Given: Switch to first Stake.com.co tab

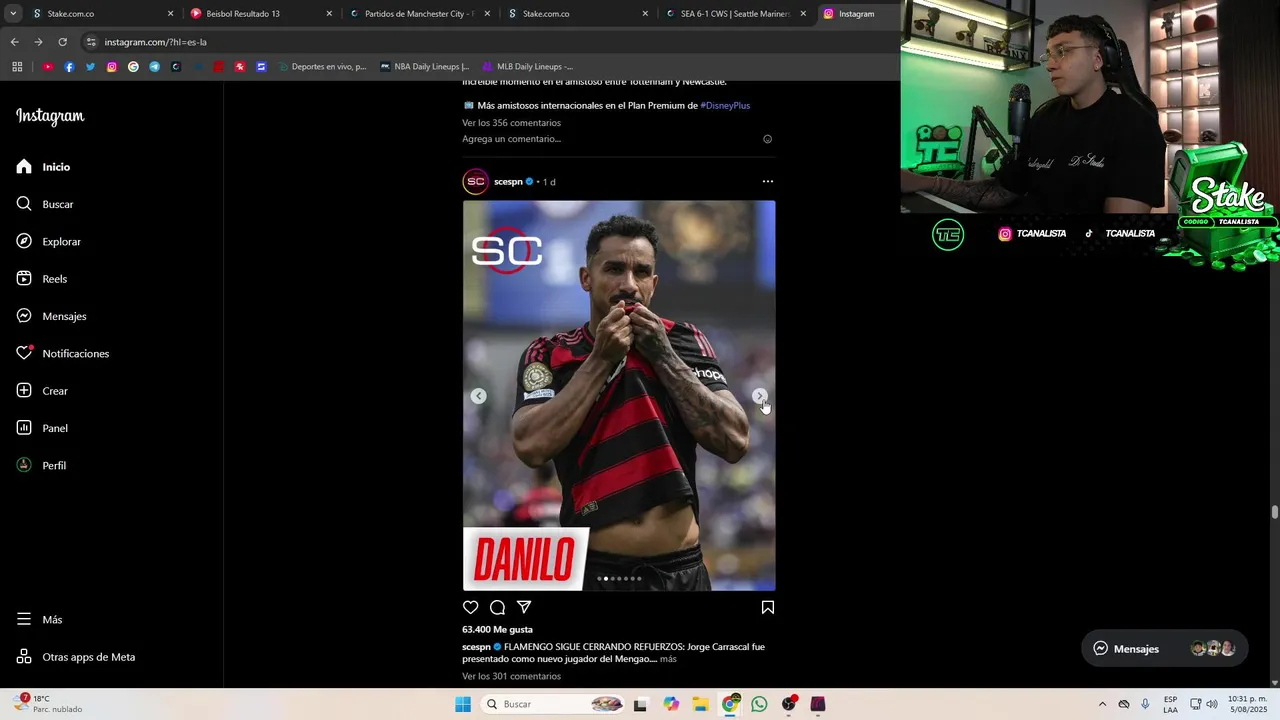Looking at the screenshot, I should (x=101, y=14).
